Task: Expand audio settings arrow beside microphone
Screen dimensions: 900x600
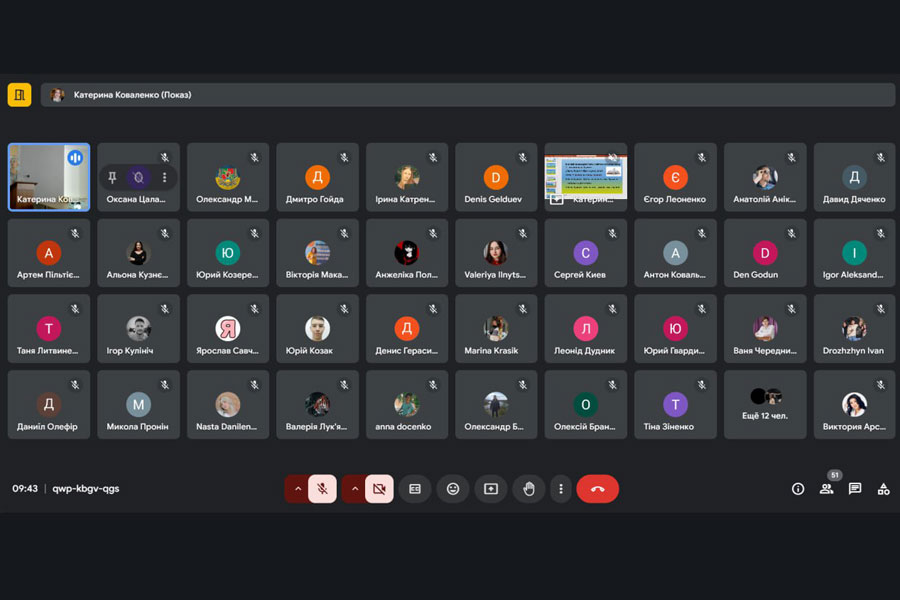Action: pyautogui.click(x=297, y=489)
